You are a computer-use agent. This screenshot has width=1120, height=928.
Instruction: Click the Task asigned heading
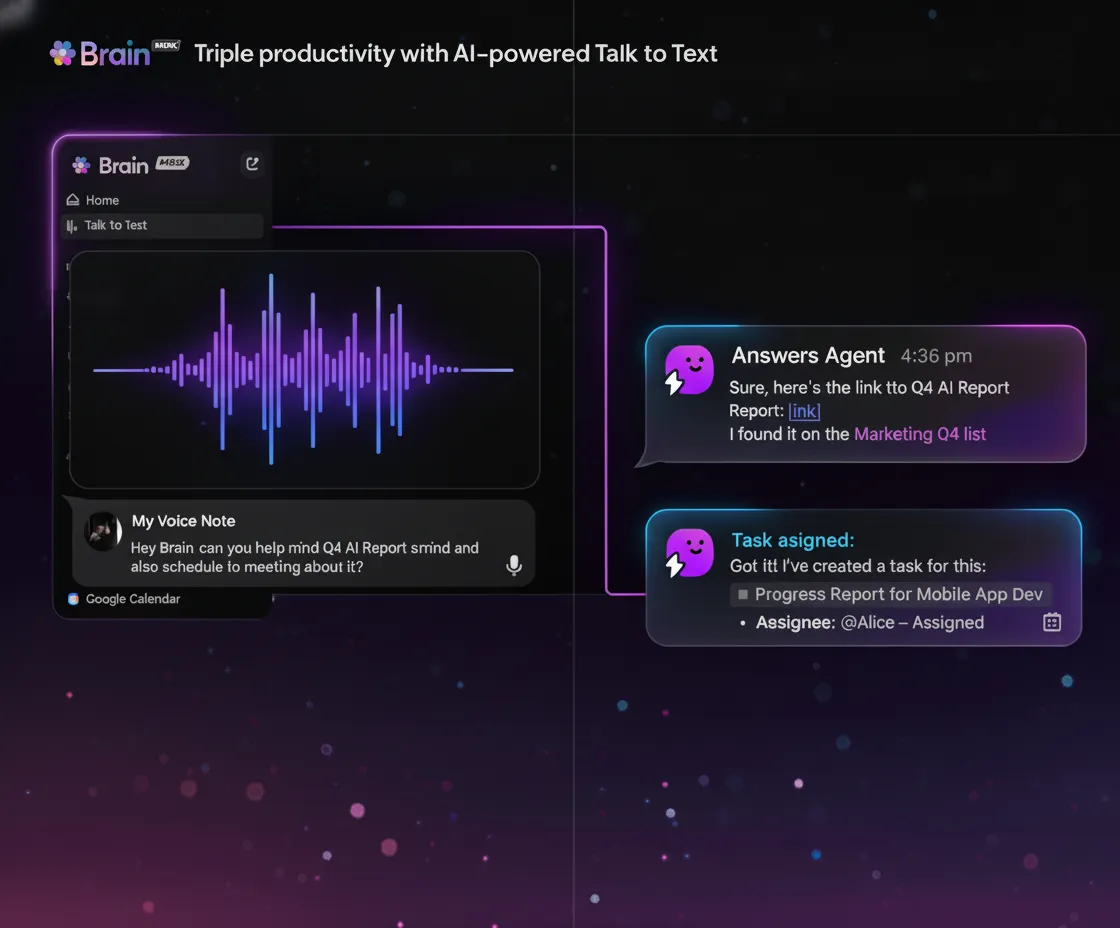pos(793,540)
